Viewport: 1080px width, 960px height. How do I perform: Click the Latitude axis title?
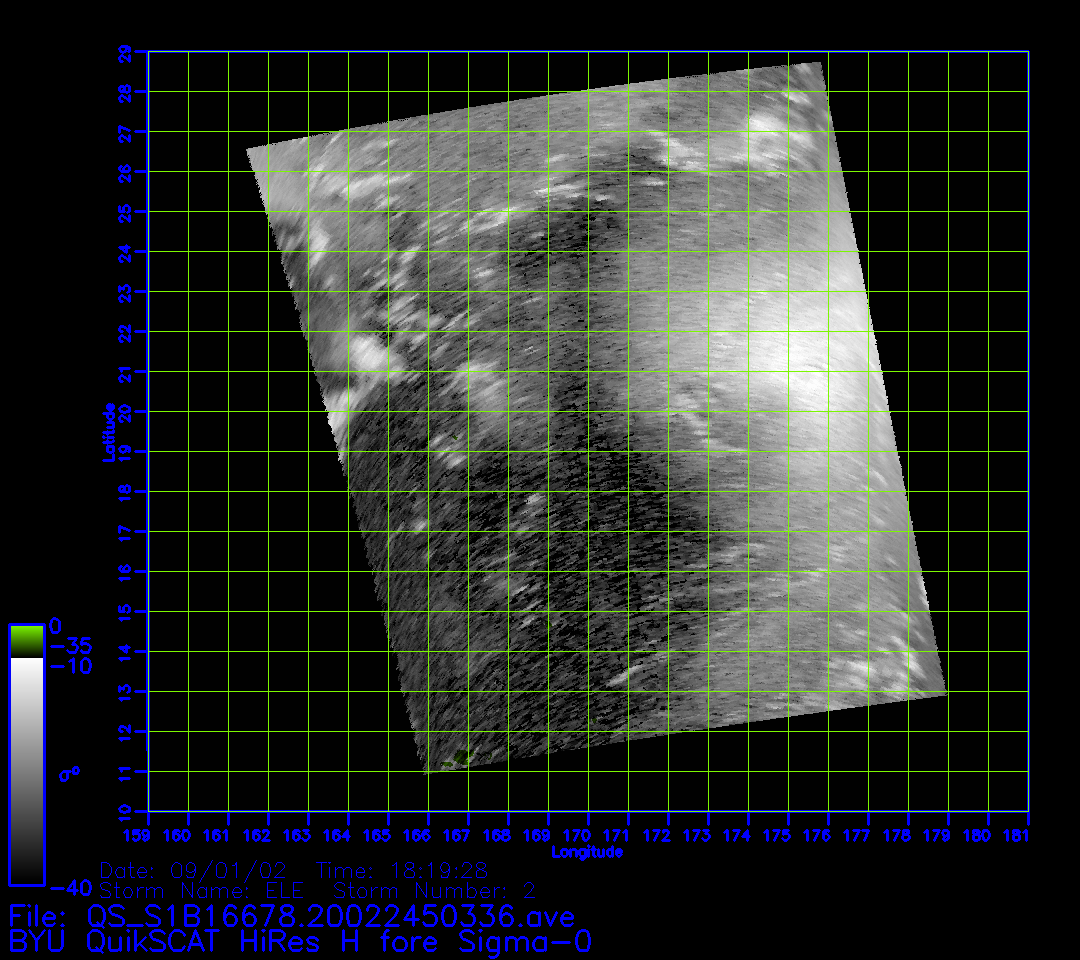[x=107, y=431]
